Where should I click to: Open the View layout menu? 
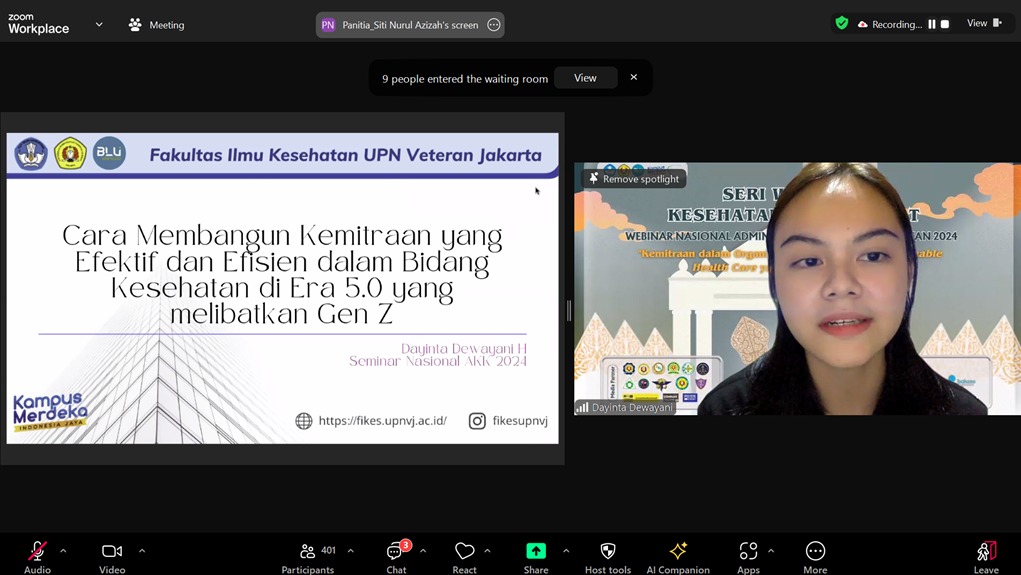coord(983,24)
